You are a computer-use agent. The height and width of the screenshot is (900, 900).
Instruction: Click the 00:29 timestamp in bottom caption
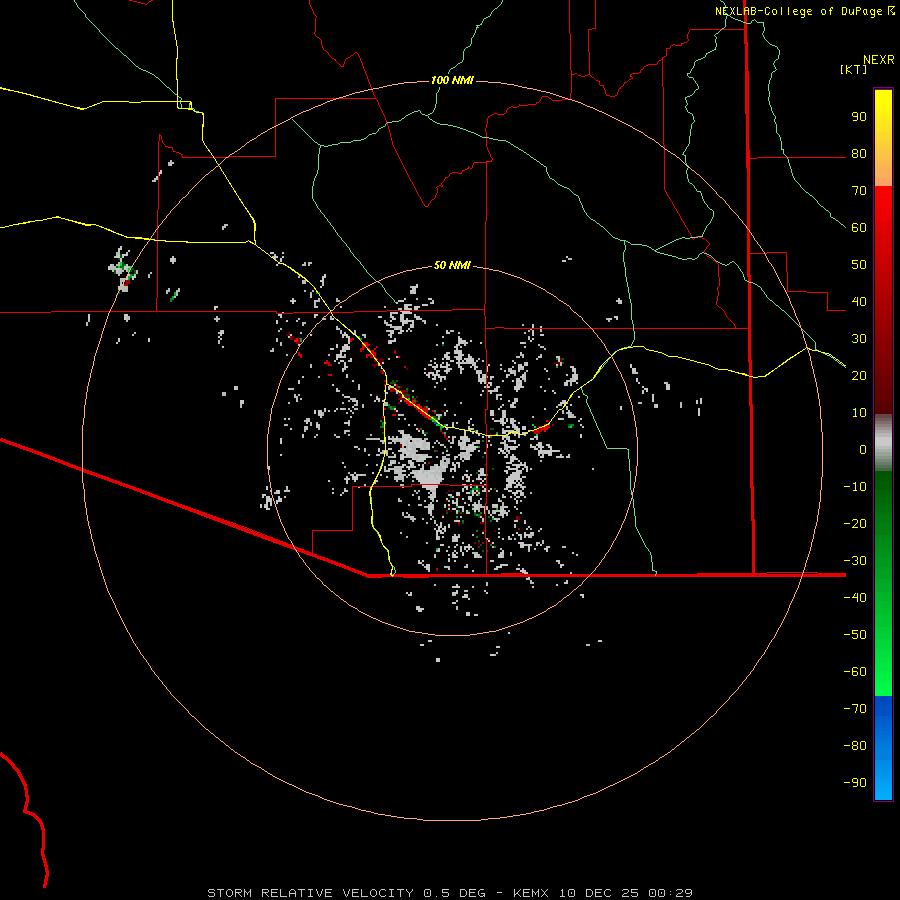672,892
